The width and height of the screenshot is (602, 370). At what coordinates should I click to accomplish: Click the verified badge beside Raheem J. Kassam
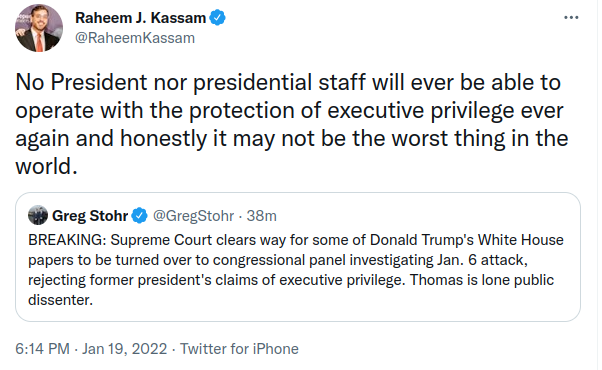pos(217,18)
